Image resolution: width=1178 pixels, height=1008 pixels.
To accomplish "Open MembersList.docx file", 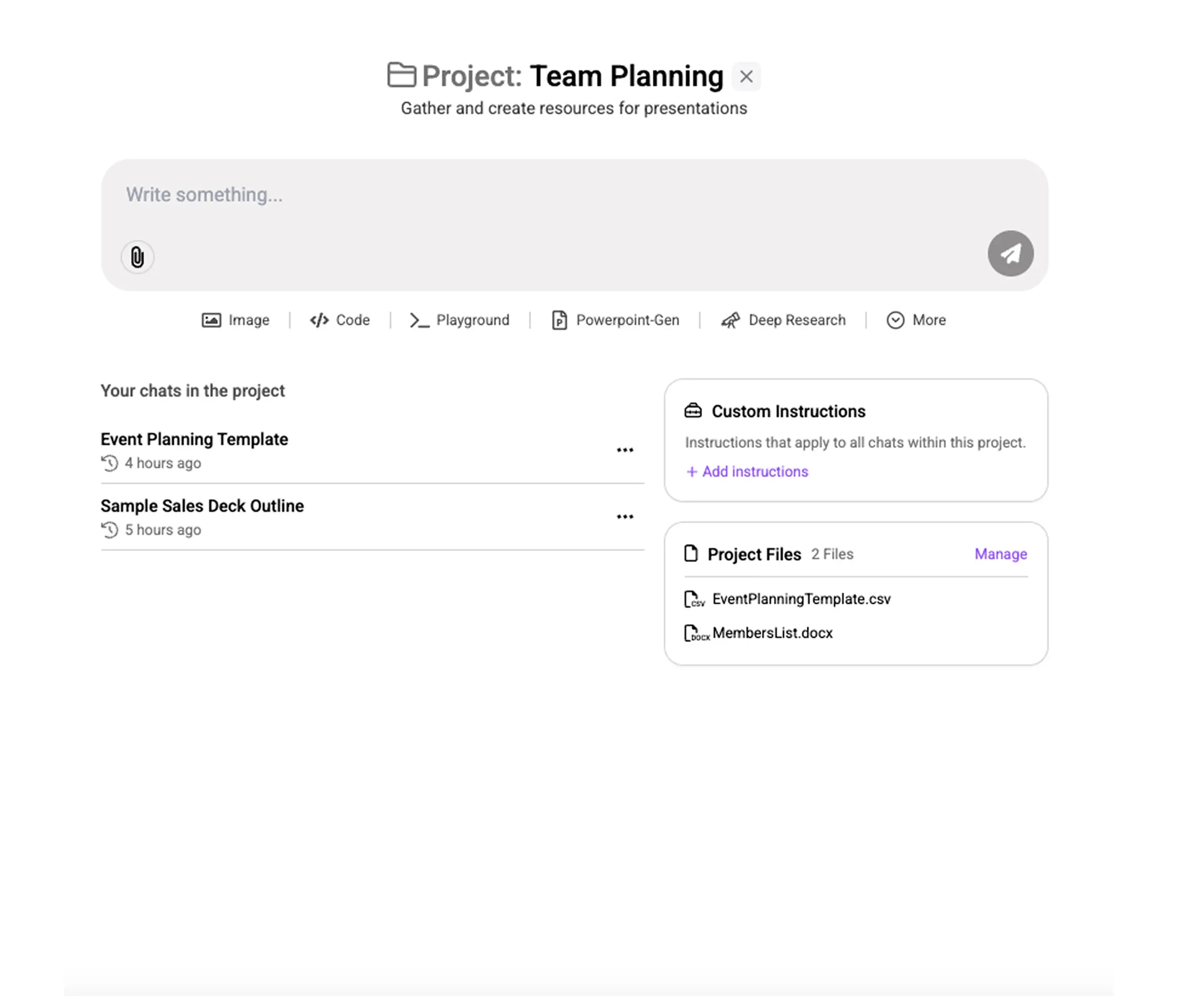I will [772, 633].
